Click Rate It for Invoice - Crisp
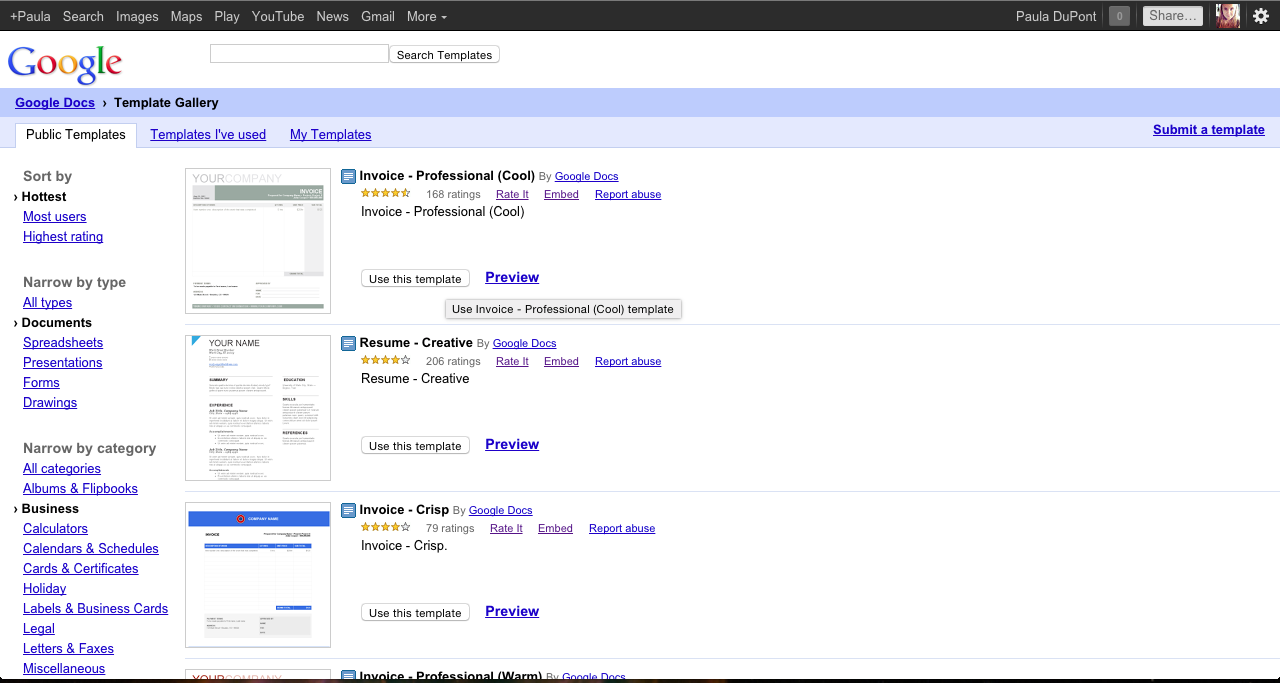Viewport: 1280px width, 683px height. click(506, 529)
